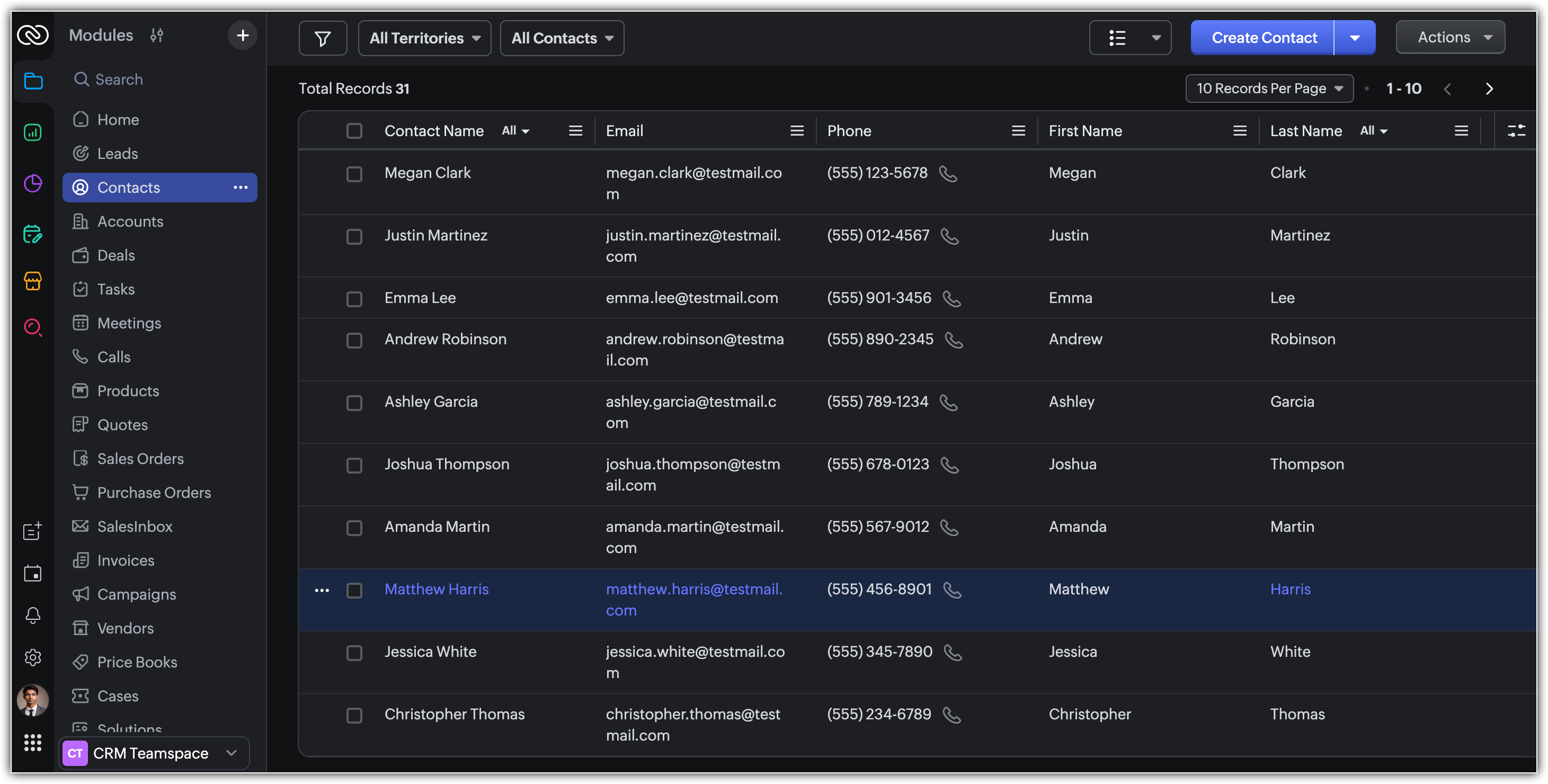Open the settings gear in left rail
Viewport: 1548px width, 784px height.
click(x=32, y=657)
